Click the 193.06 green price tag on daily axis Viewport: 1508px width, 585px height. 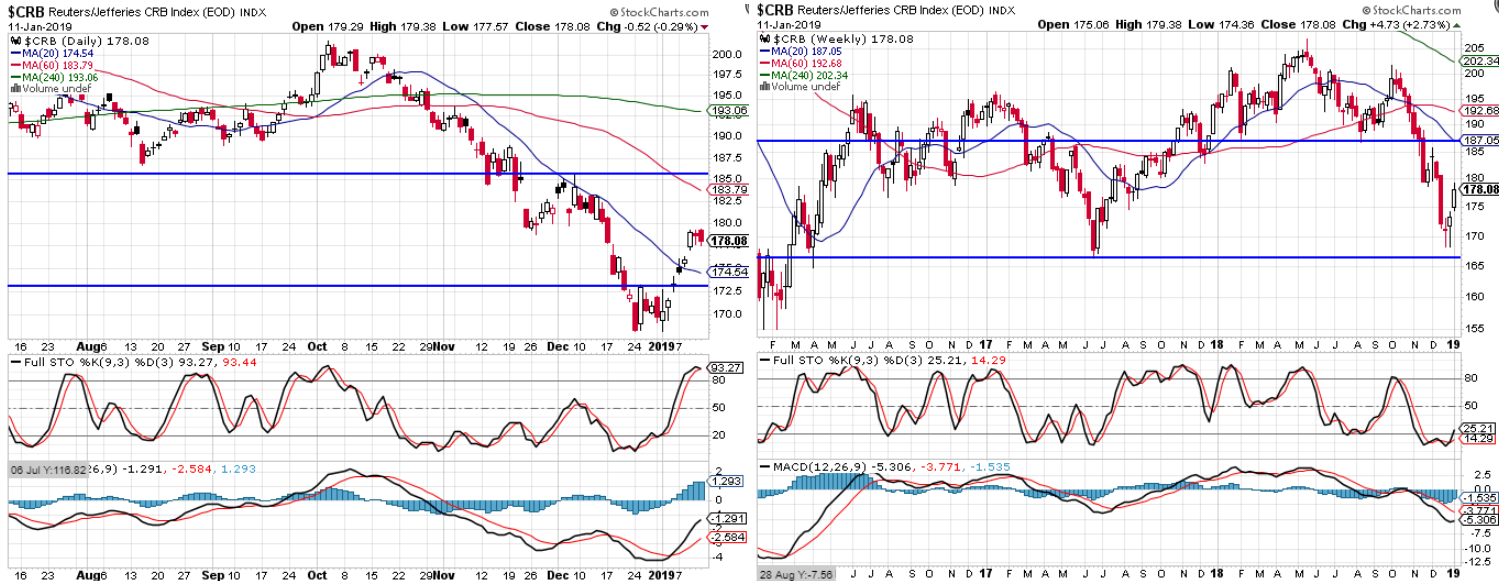click(729, 110)
